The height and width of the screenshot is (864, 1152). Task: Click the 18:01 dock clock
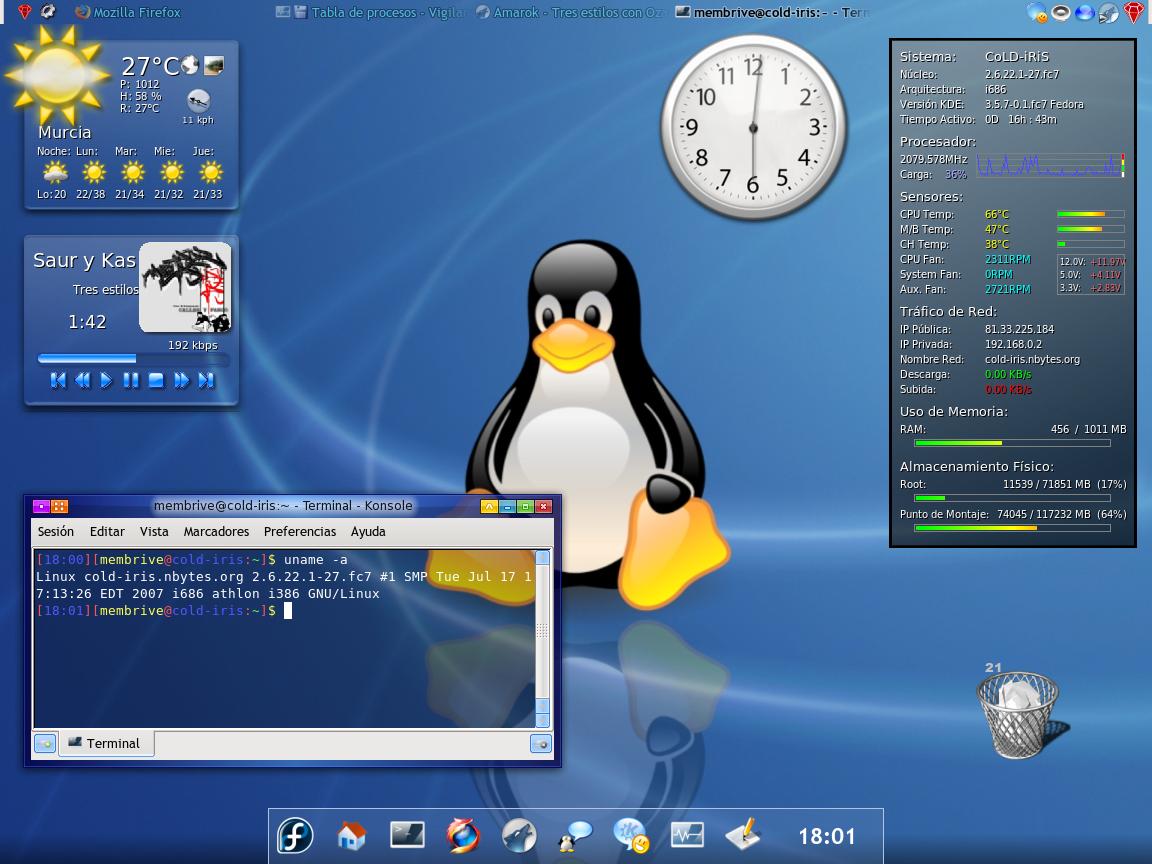pos(827,836)
